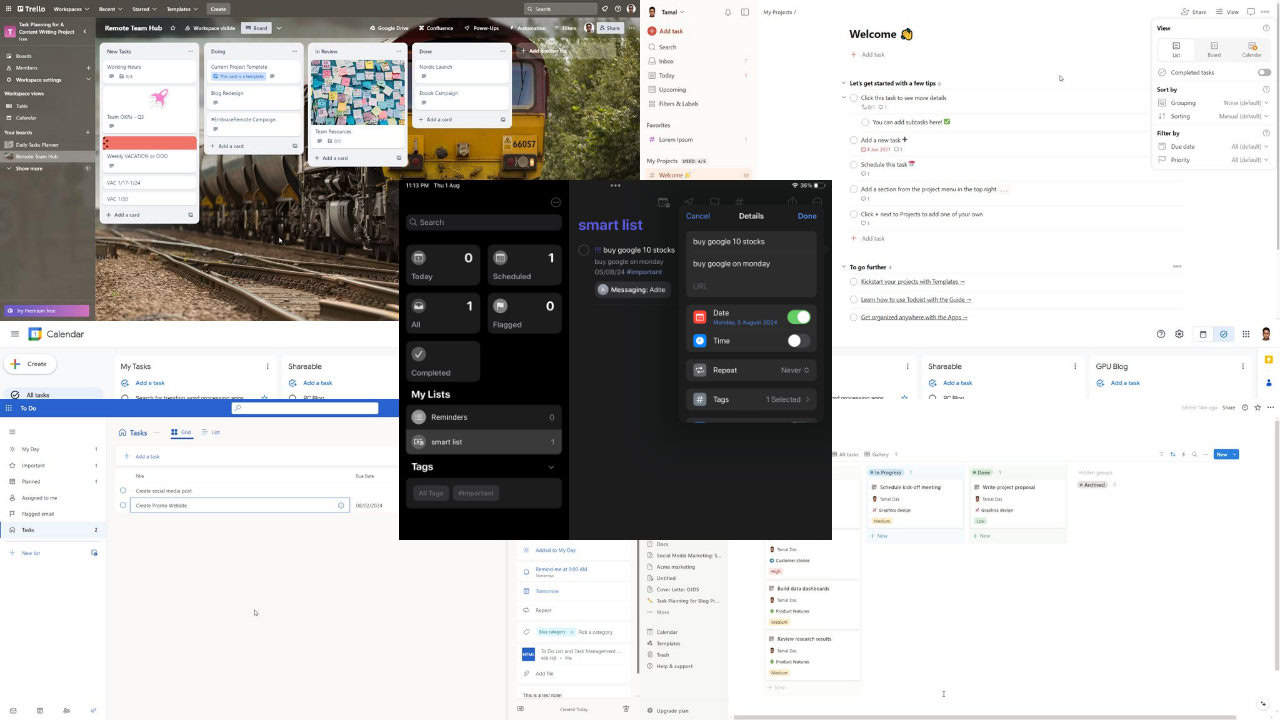Open the Completed tile in Reminders
The height and width of the screenshot is (720, 1280).
[443, 361]
